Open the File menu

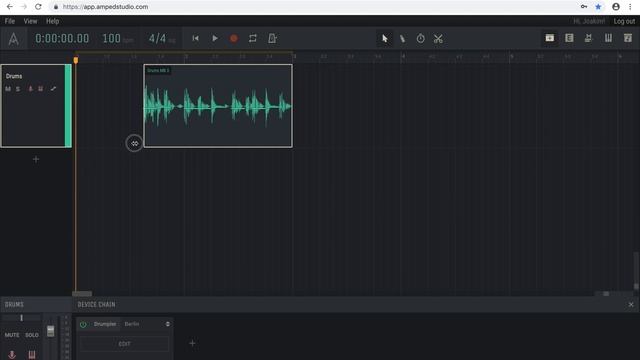click(10, 21)
